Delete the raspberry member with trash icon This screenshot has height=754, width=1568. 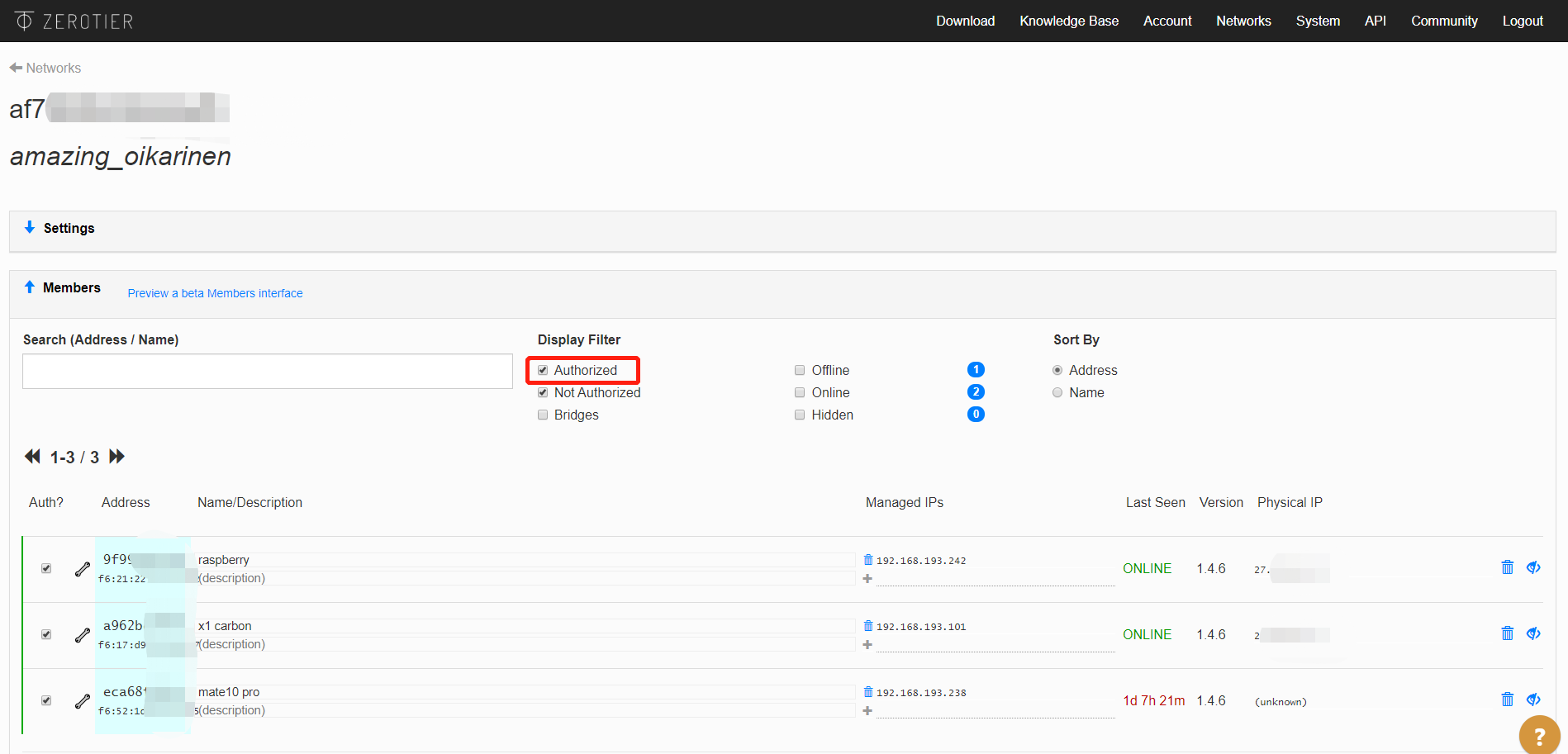1508,567
